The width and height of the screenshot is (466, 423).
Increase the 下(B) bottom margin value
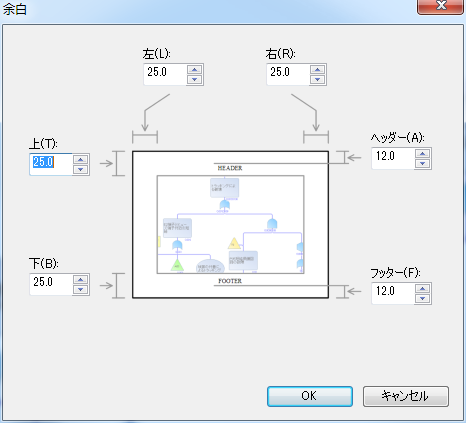tap(80, 279)
